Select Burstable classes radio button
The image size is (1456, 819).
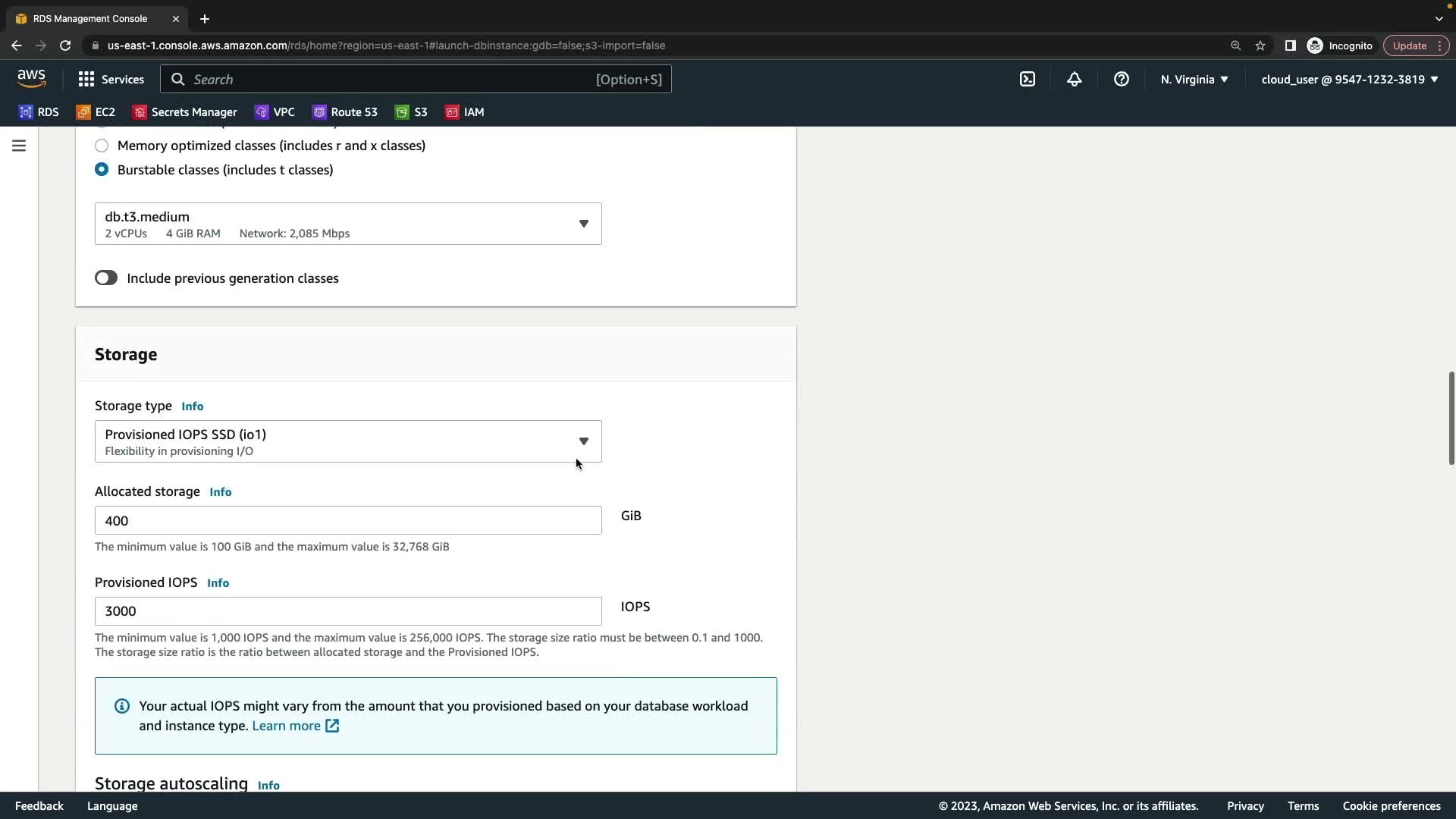click(102, 170)
